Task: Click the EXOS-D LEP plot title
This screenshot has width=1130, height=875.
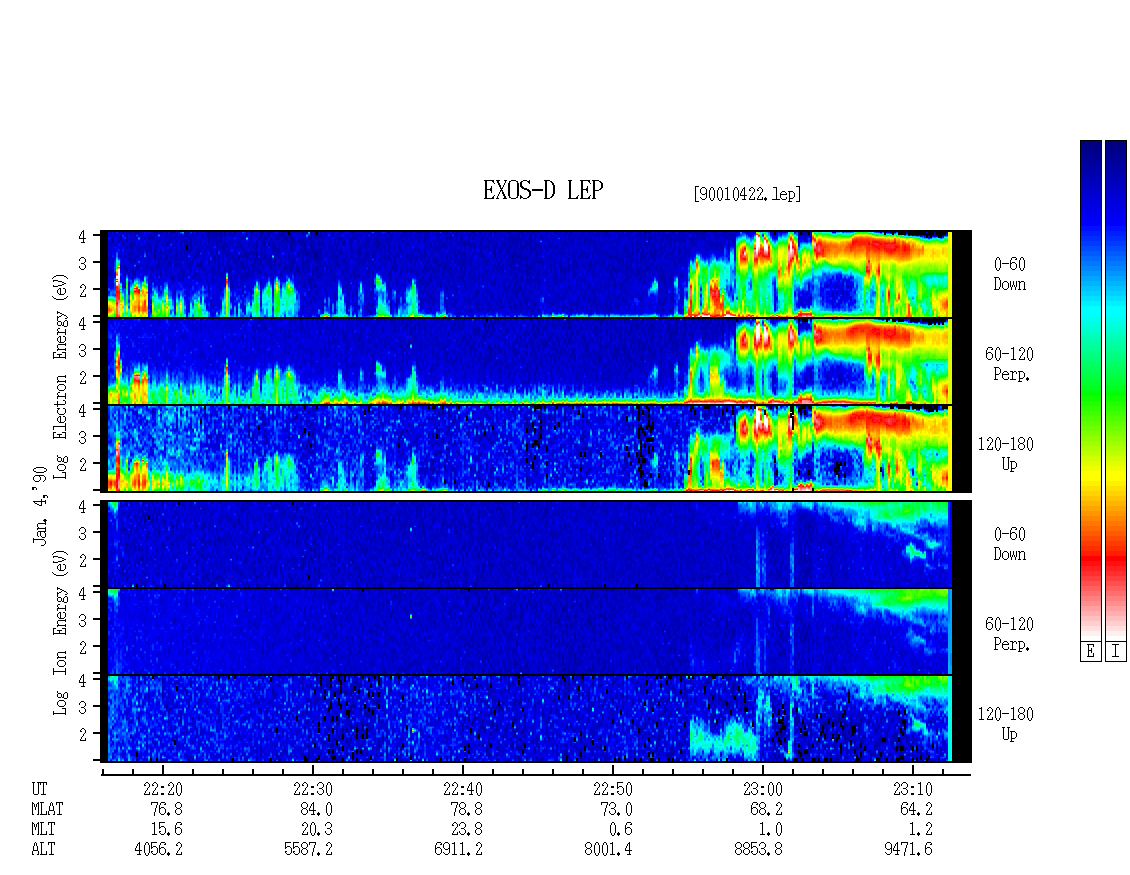Action: pyautogui.click(x=543, y=190)
